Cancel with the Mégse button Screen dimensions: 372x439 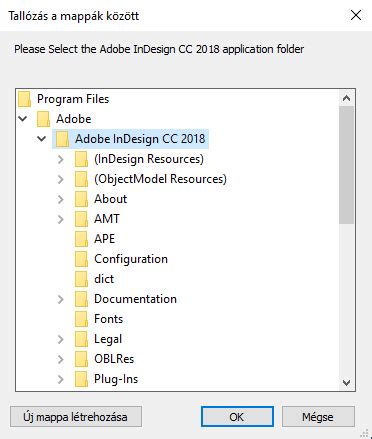[x=318, y=417]
